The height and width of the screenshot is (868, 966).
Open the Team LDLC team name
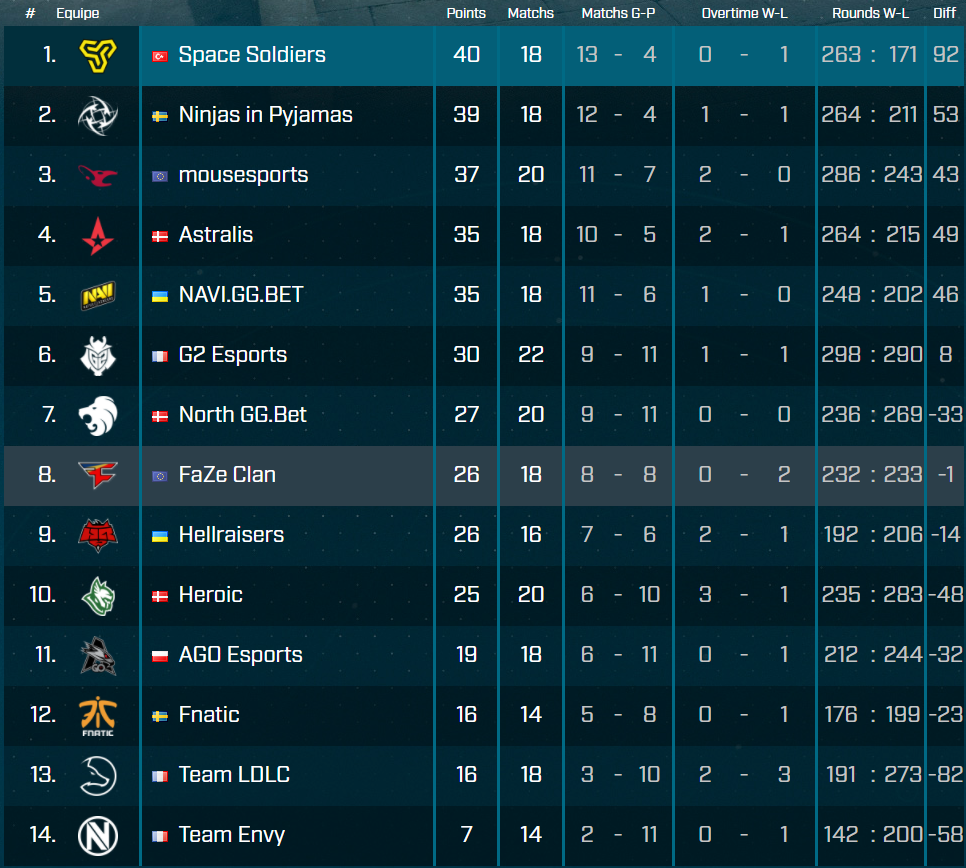(x=234, y=774)
